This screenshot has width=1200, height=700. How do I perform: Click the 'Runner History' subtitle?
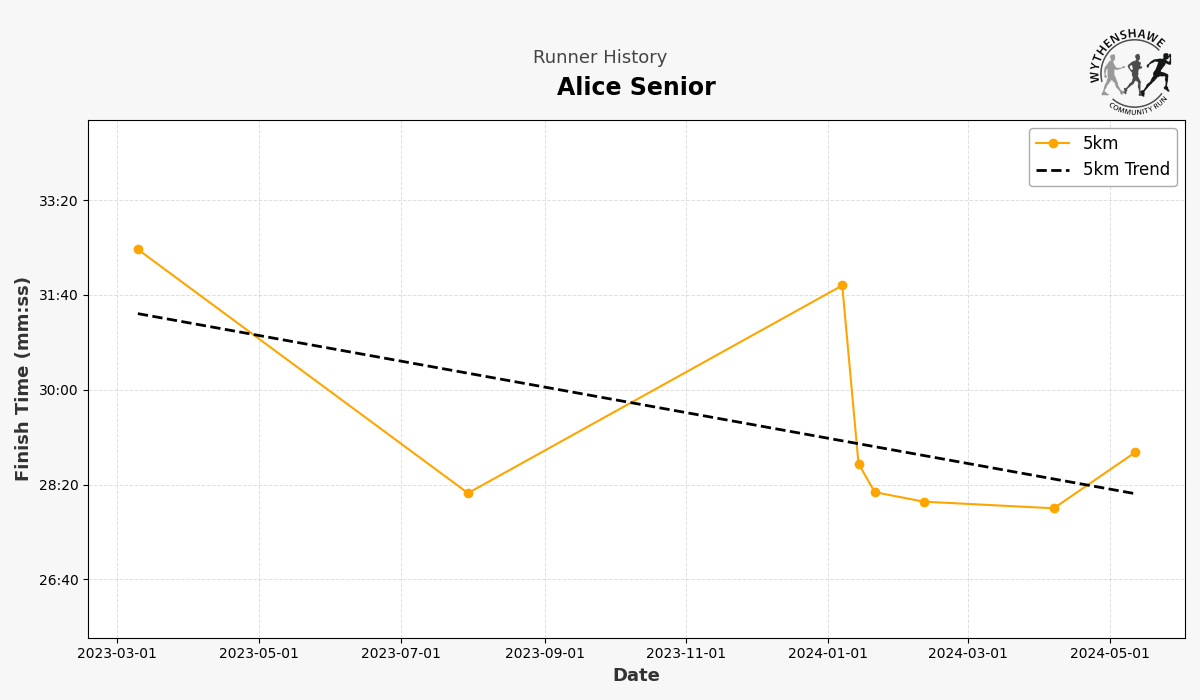(600, 58)
